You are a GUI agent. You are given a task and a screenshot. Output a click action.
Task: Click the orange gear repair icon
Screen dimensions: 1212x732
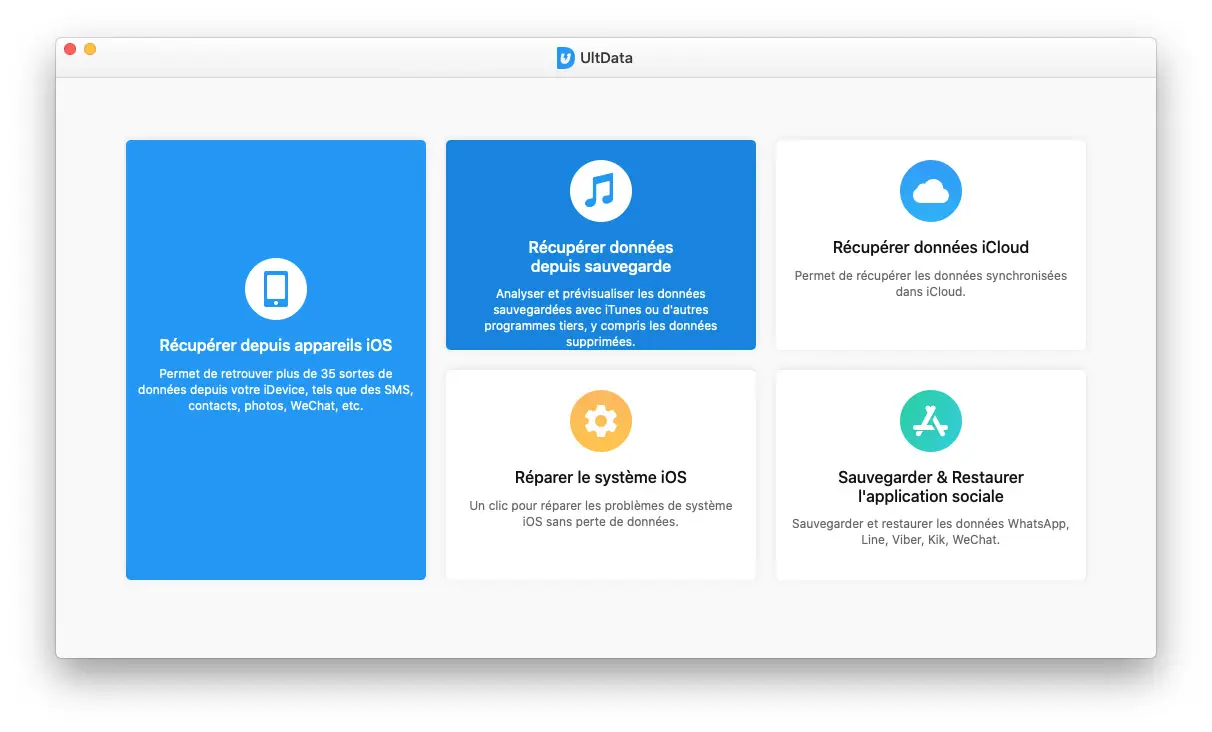(x=601, y=421)
